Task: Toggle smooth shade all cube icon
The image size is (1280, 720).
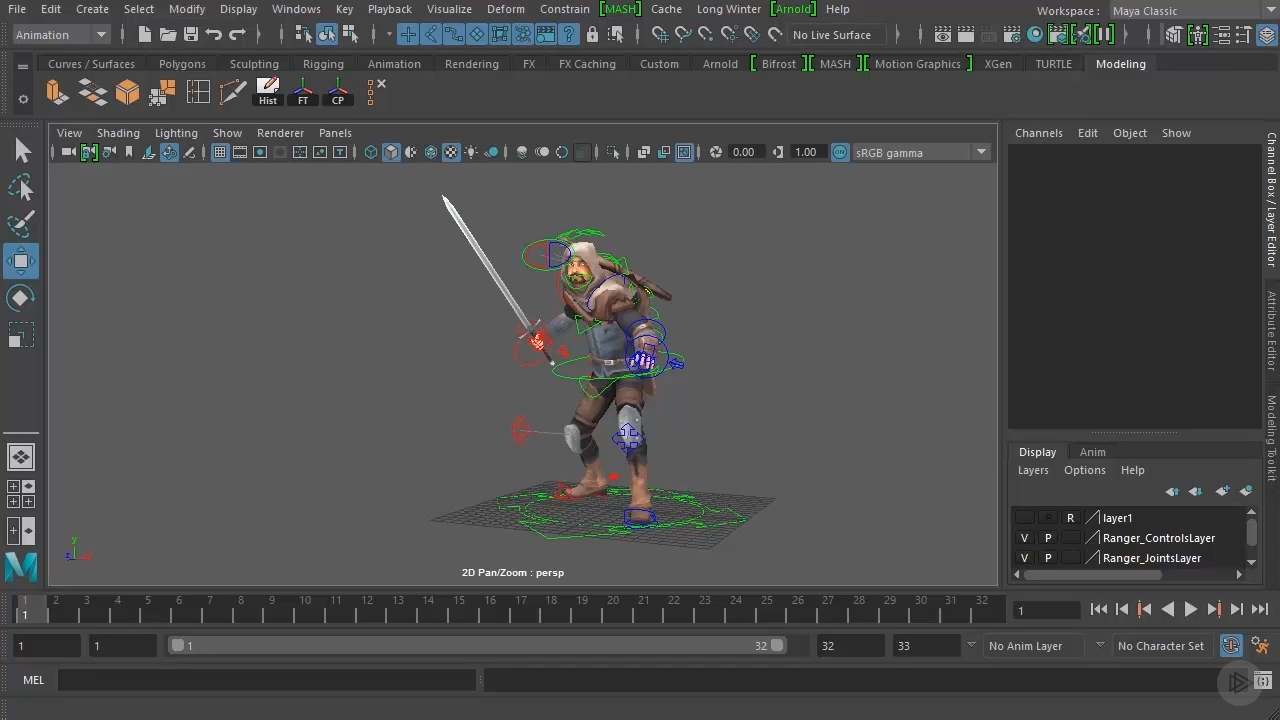Action: (x=391, y=152)
